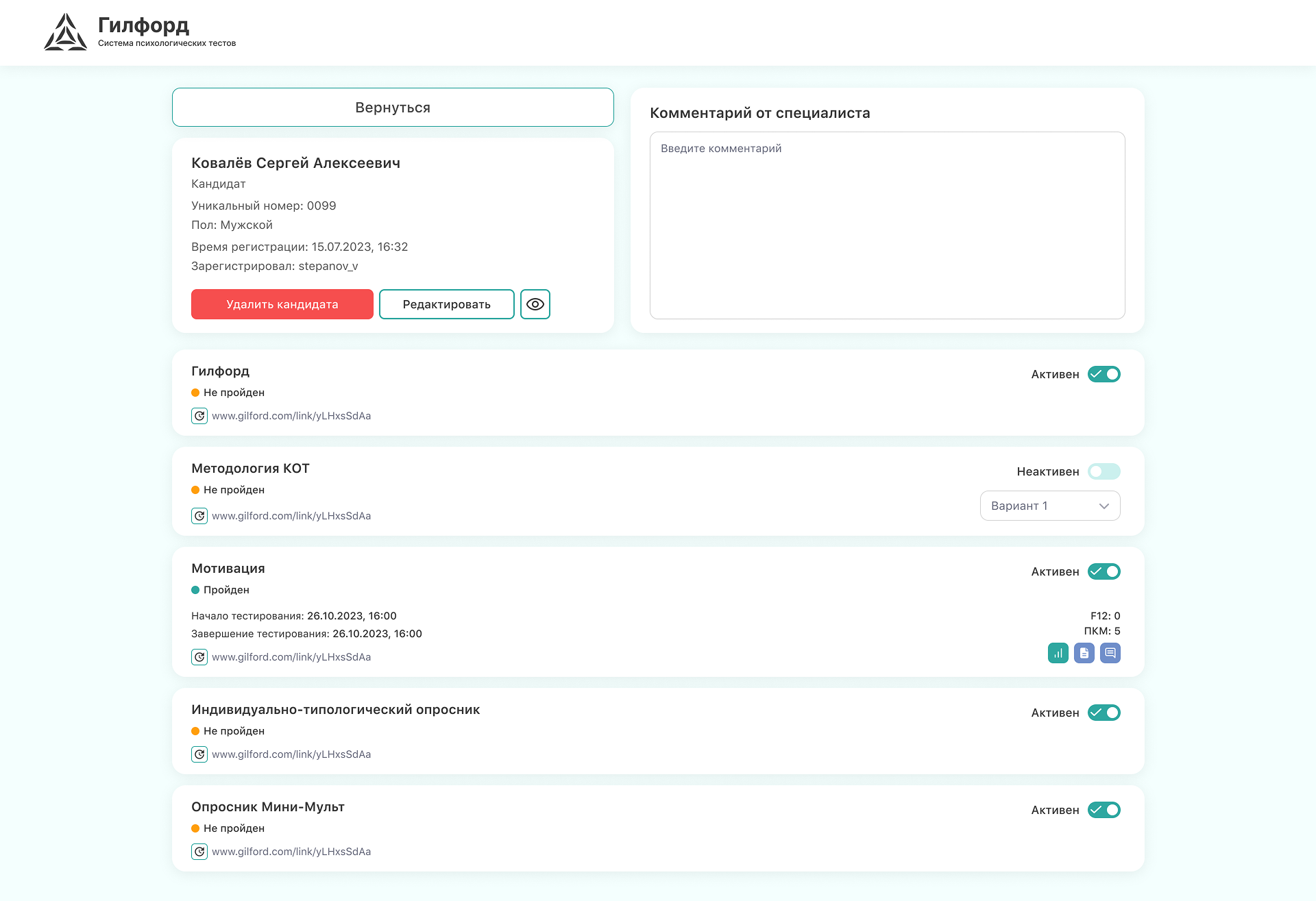Open the Мотивация comment icon

tap(1110, 653)
